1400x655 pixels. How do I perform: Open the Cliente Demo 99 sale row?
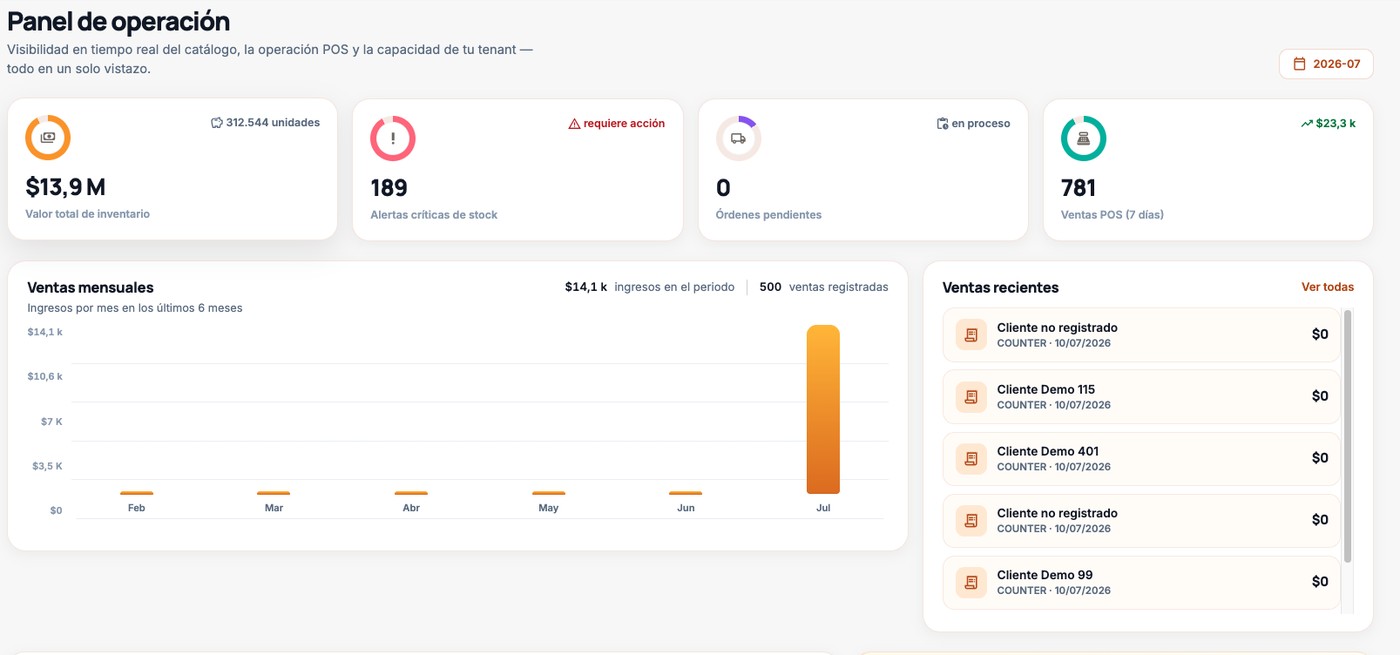pyautogui.click(x=1141, y=582)
